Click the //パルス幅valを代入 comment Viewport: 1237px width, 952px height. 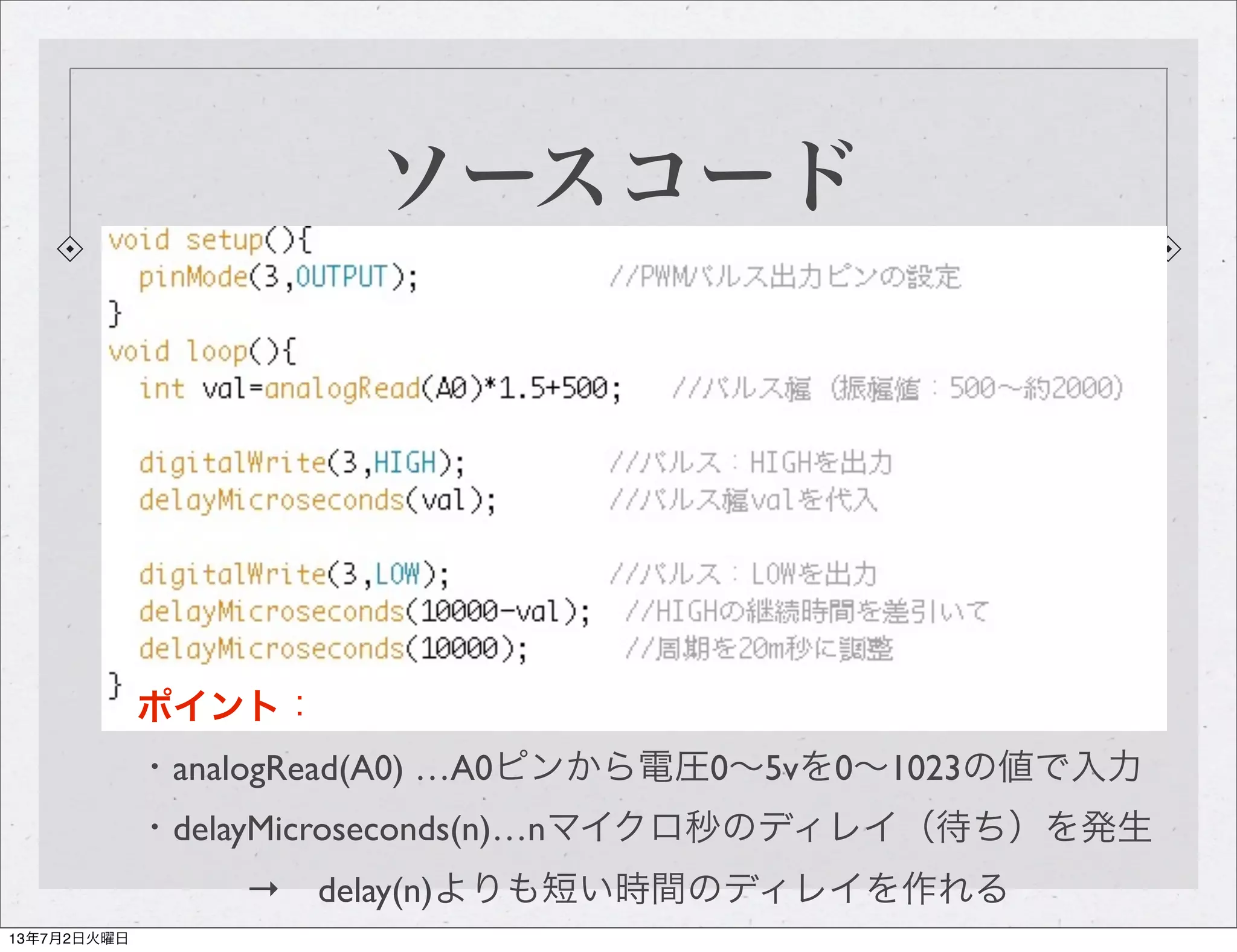[743, 500]
